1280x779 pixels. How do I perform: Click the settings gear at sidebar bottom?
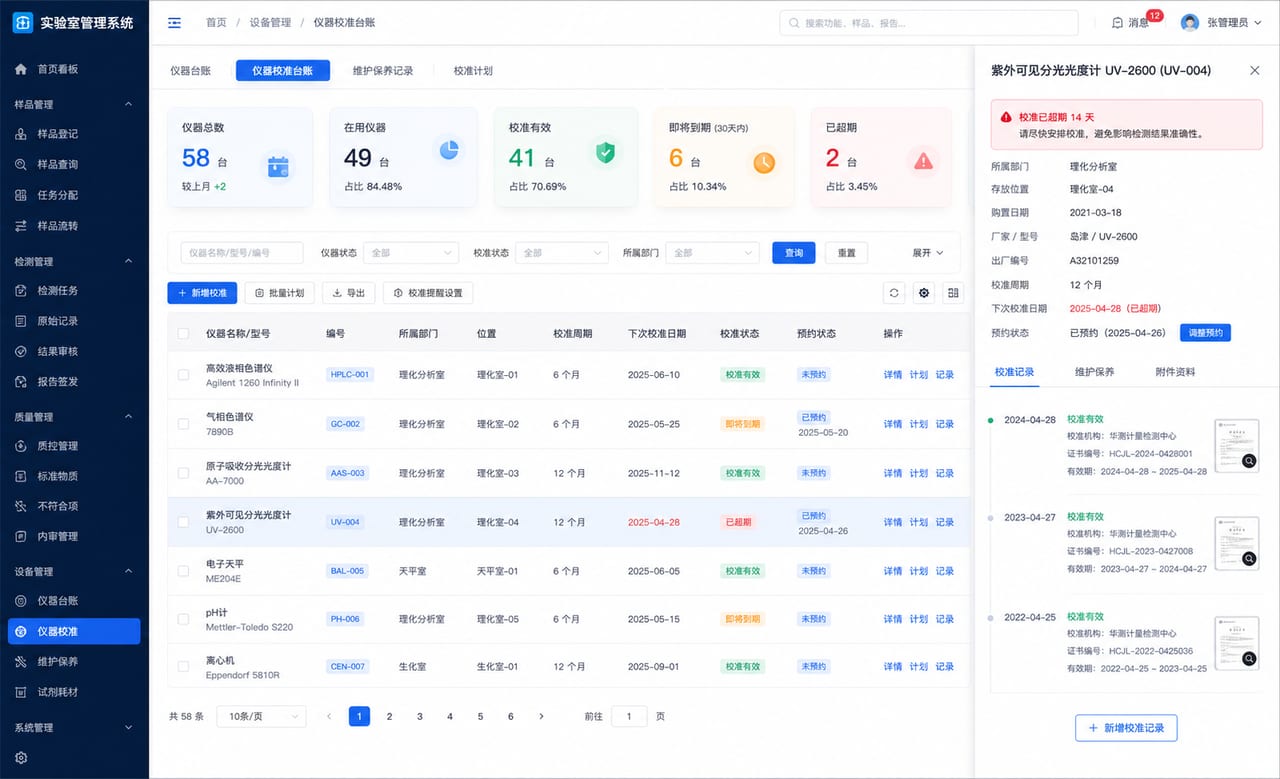pos(21,758)
